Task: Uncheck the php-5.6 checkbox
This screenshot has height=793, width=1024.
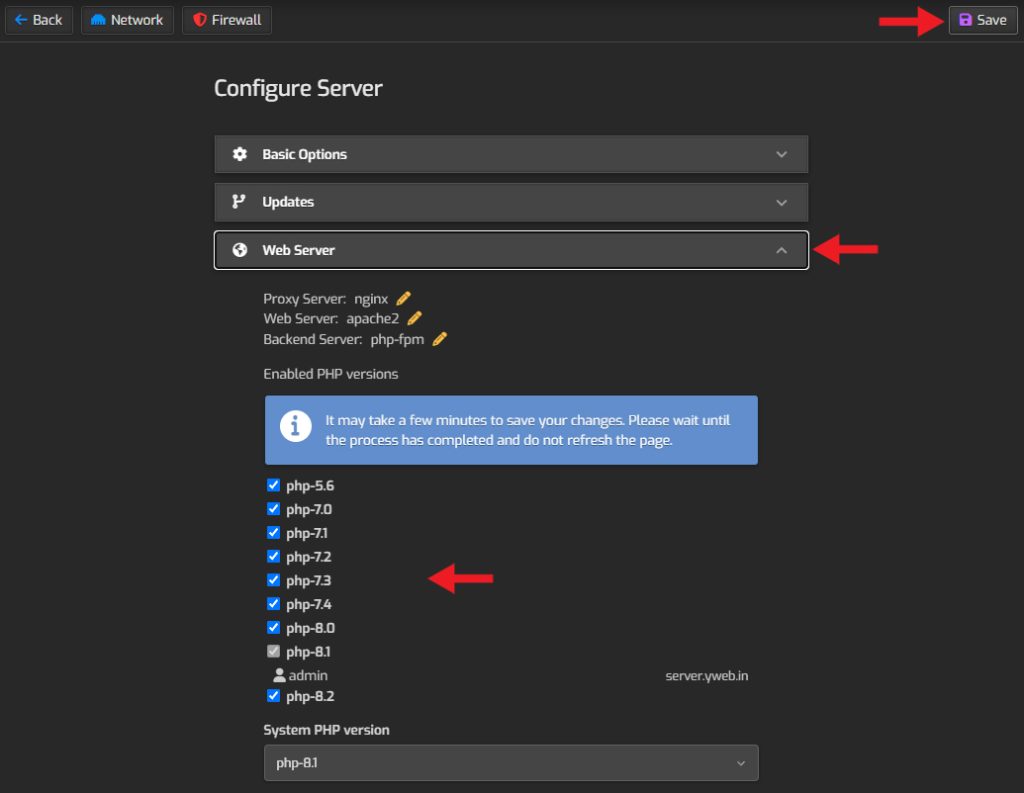Action: pos(273,485)
